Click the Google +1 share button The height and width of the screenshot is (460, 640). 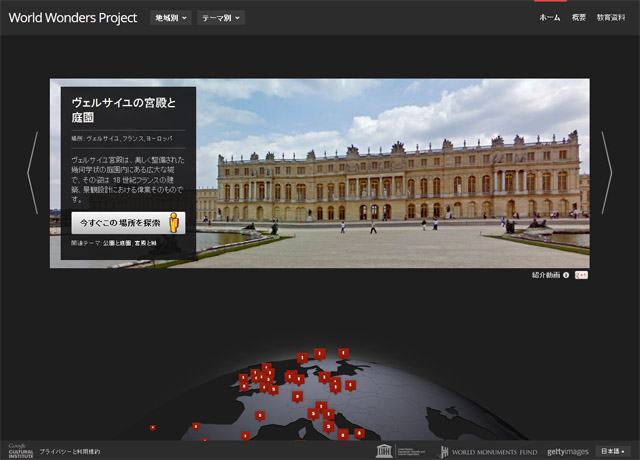(x=581, y=275)
